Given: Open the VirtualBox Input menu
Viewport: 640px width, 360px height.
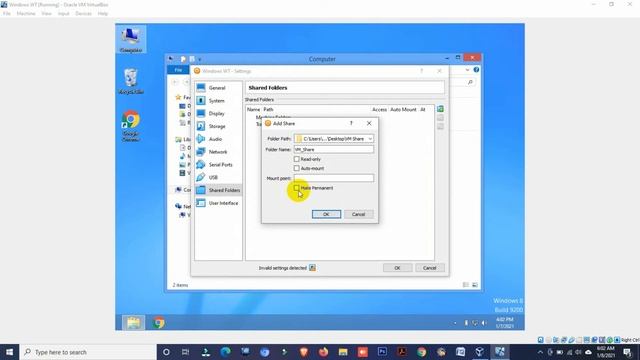Looking at the screenshot, I should [63, 13].
